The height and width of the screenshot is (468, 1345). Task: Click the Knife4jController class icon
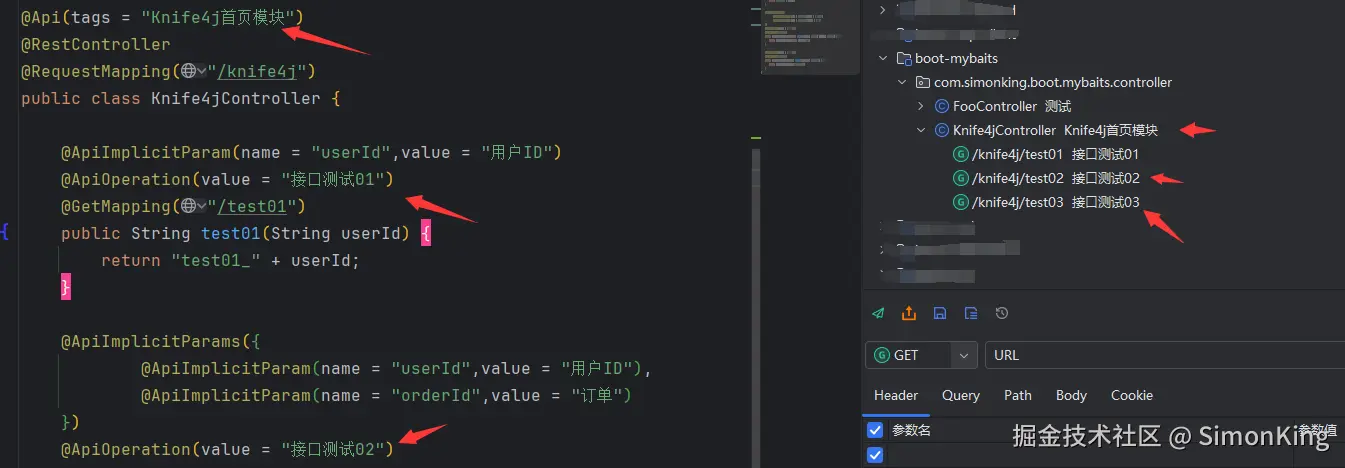tap(942, 130)
